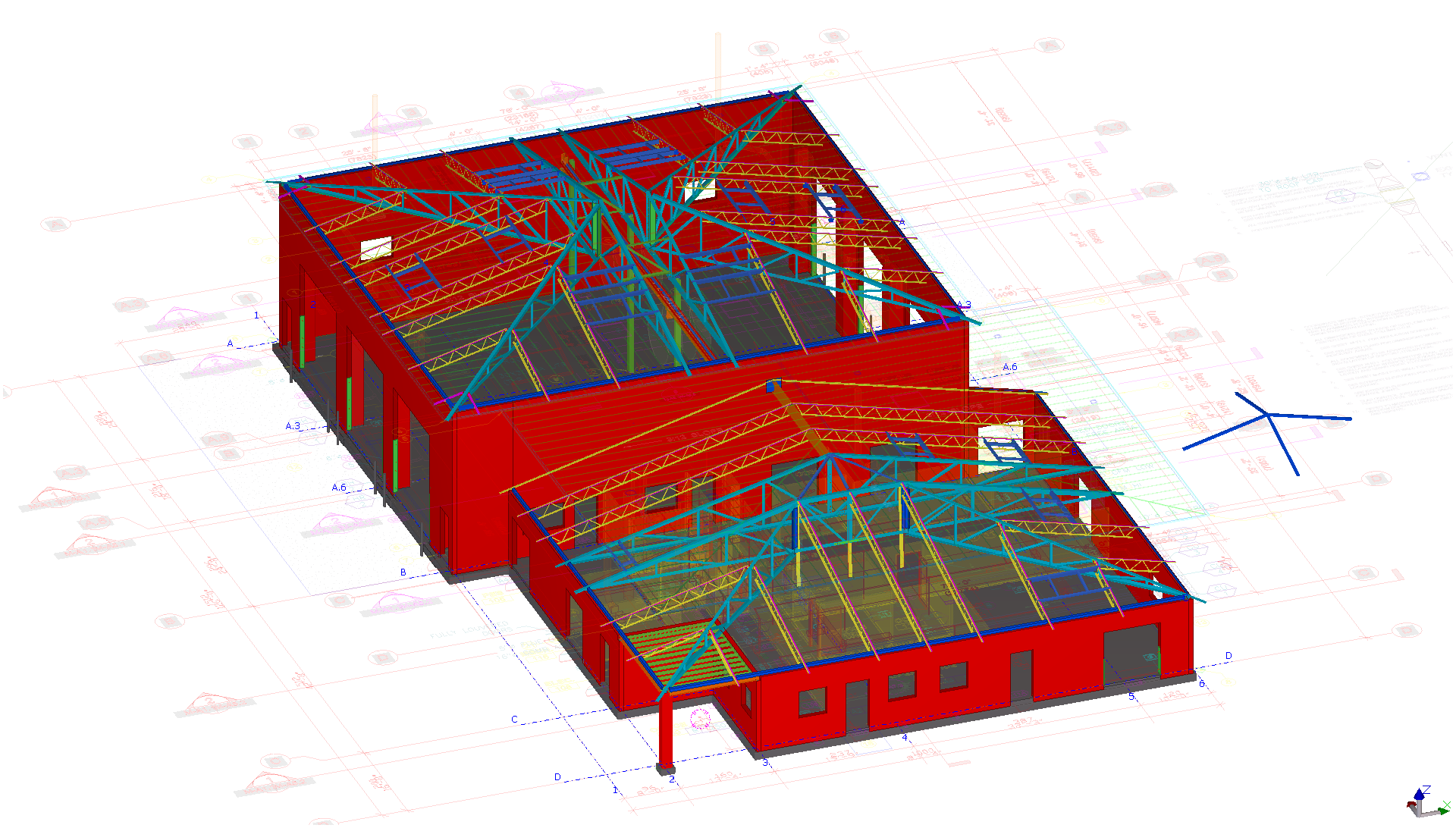This screenshot has width=1456, height=828.
Task: Select the magenta dashed circle marker
Action: [x=700, y=720]
